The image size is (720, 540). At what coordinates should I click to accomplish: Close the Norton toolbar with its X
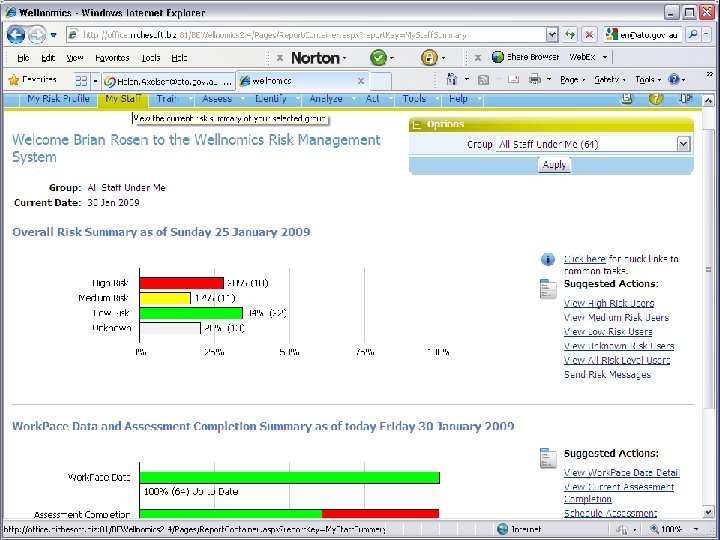coord(279,58)
